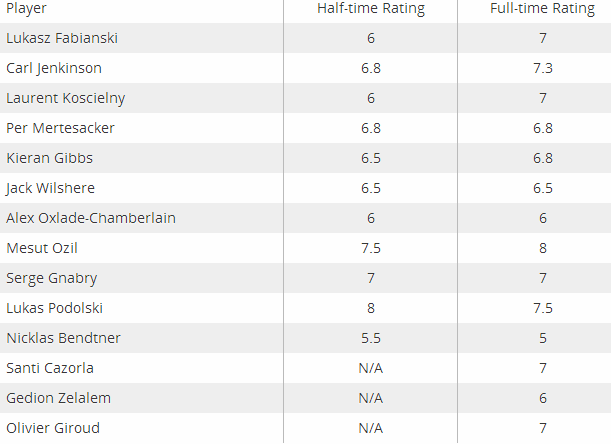Click the Full-time Rating column header
The image size is (611, 444).
(542, 8)
